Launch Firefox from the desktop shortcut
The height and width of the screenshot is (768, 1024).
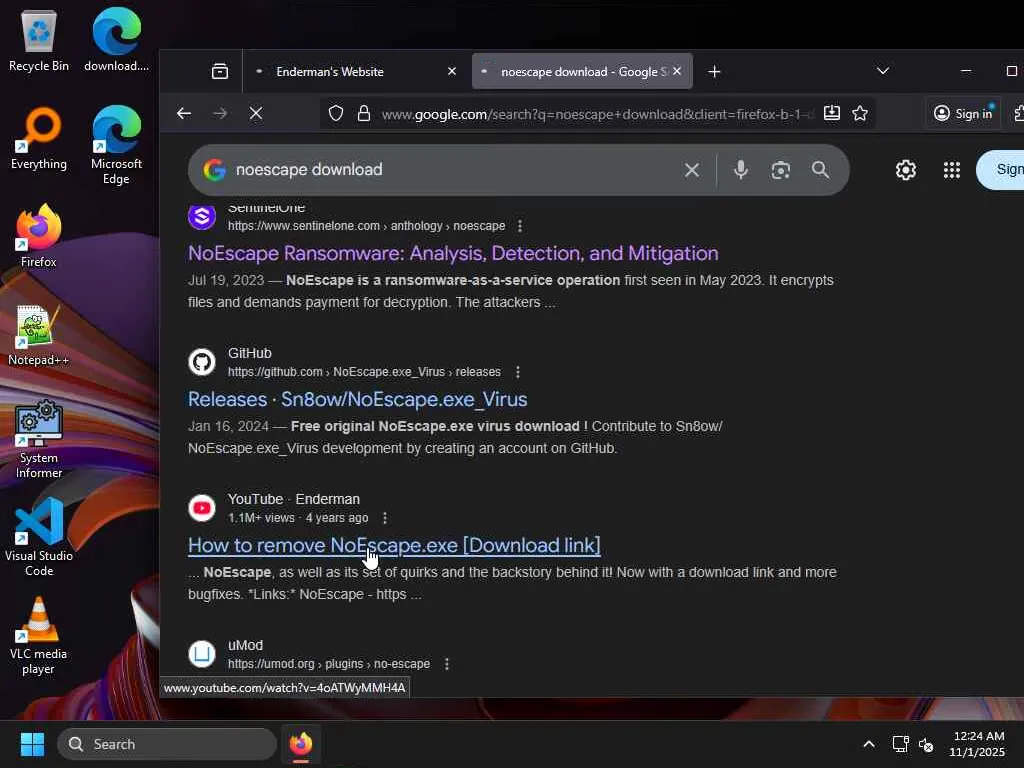39,236
